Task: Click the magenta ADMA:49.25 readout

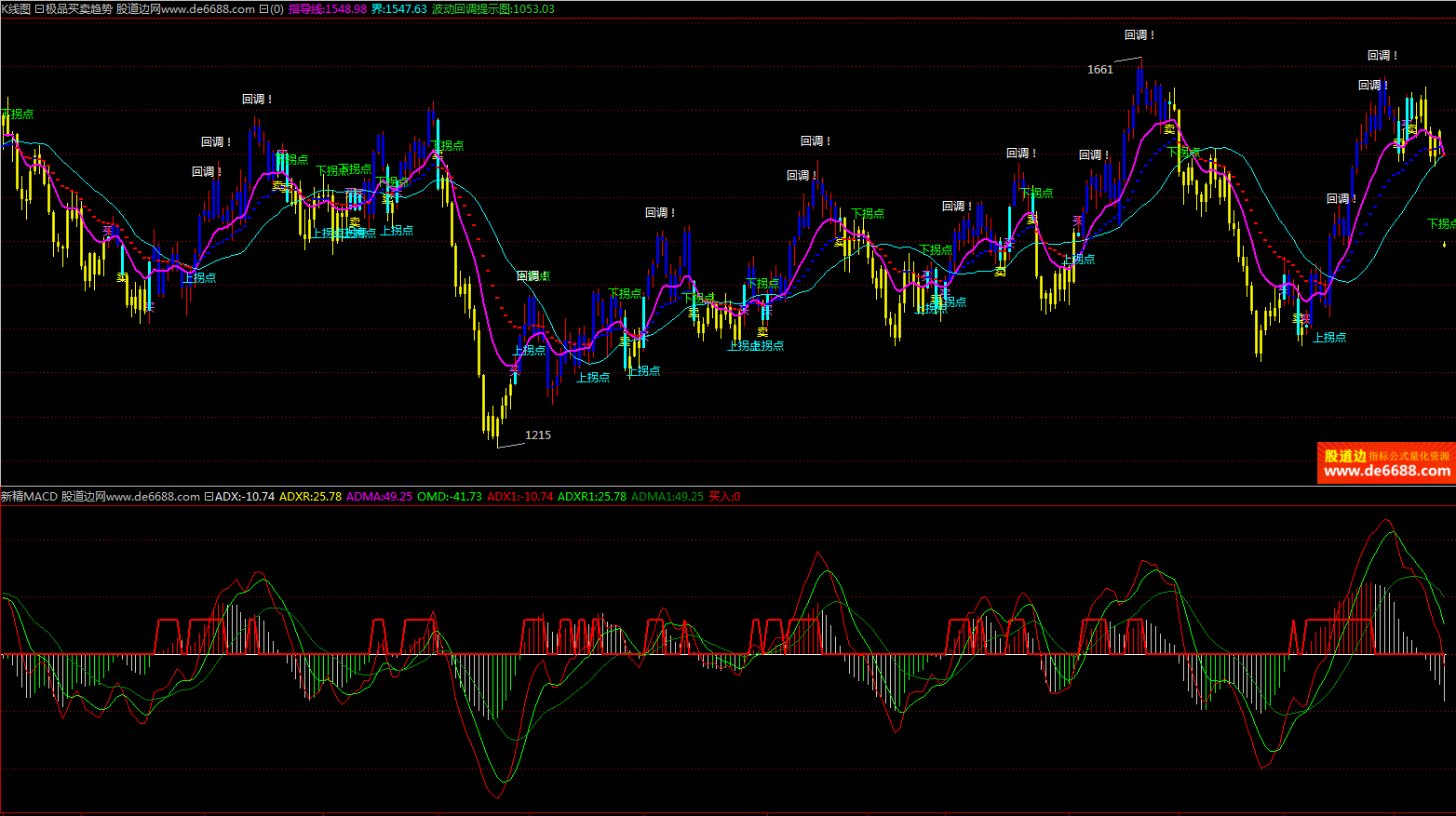Action: (379, 497)
